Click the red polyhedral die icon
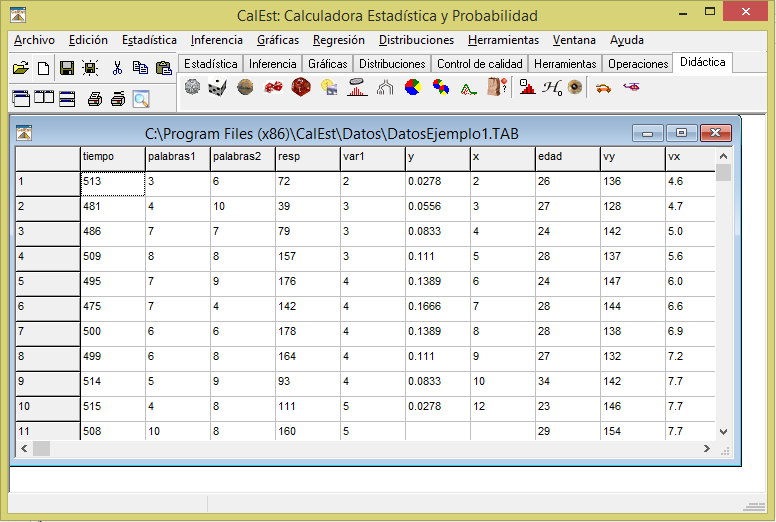The height and width of the screenshot is (522, 776). tap(301, 87)
